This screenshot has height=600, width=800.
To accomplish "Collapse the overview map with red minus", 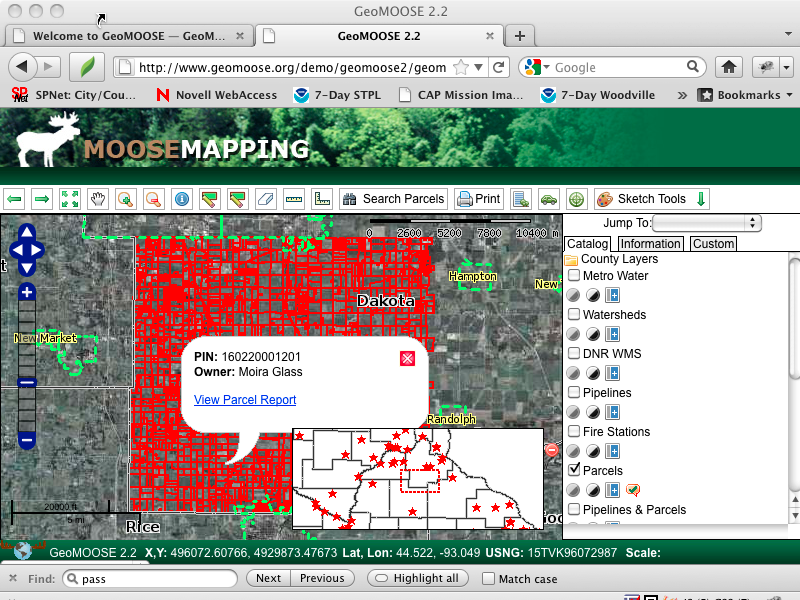I will tap(552, 450).
